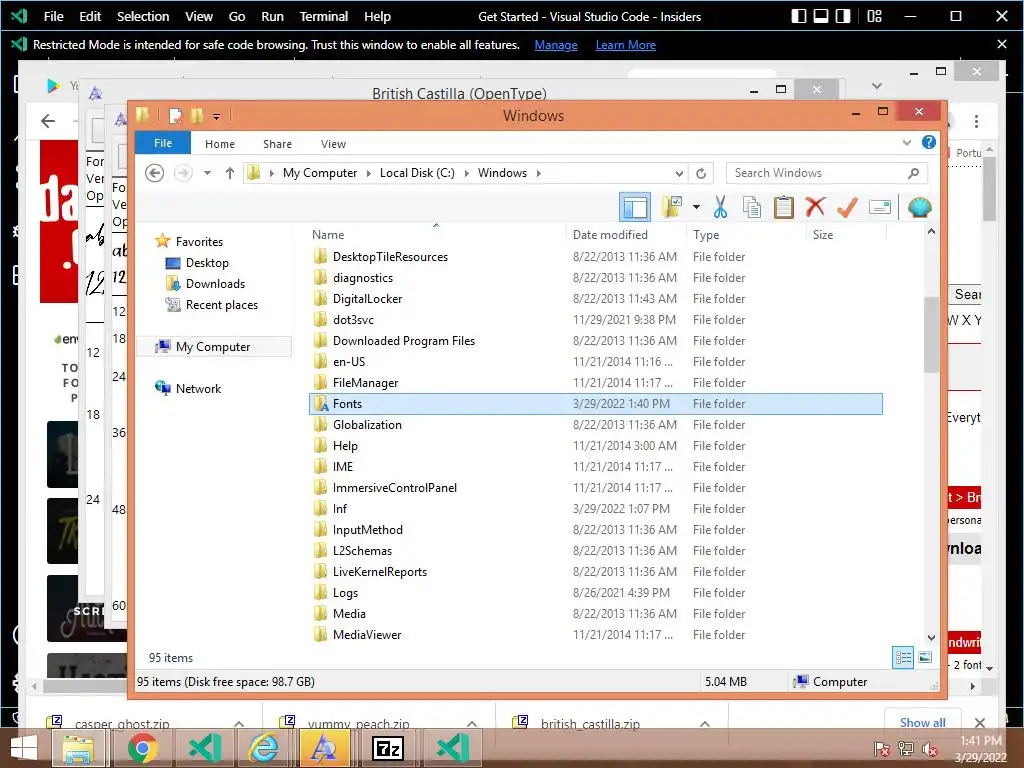Toggle the bottom panel in VS Code
The height and width of the screenshot is (768, 1024).
(821, 16)
